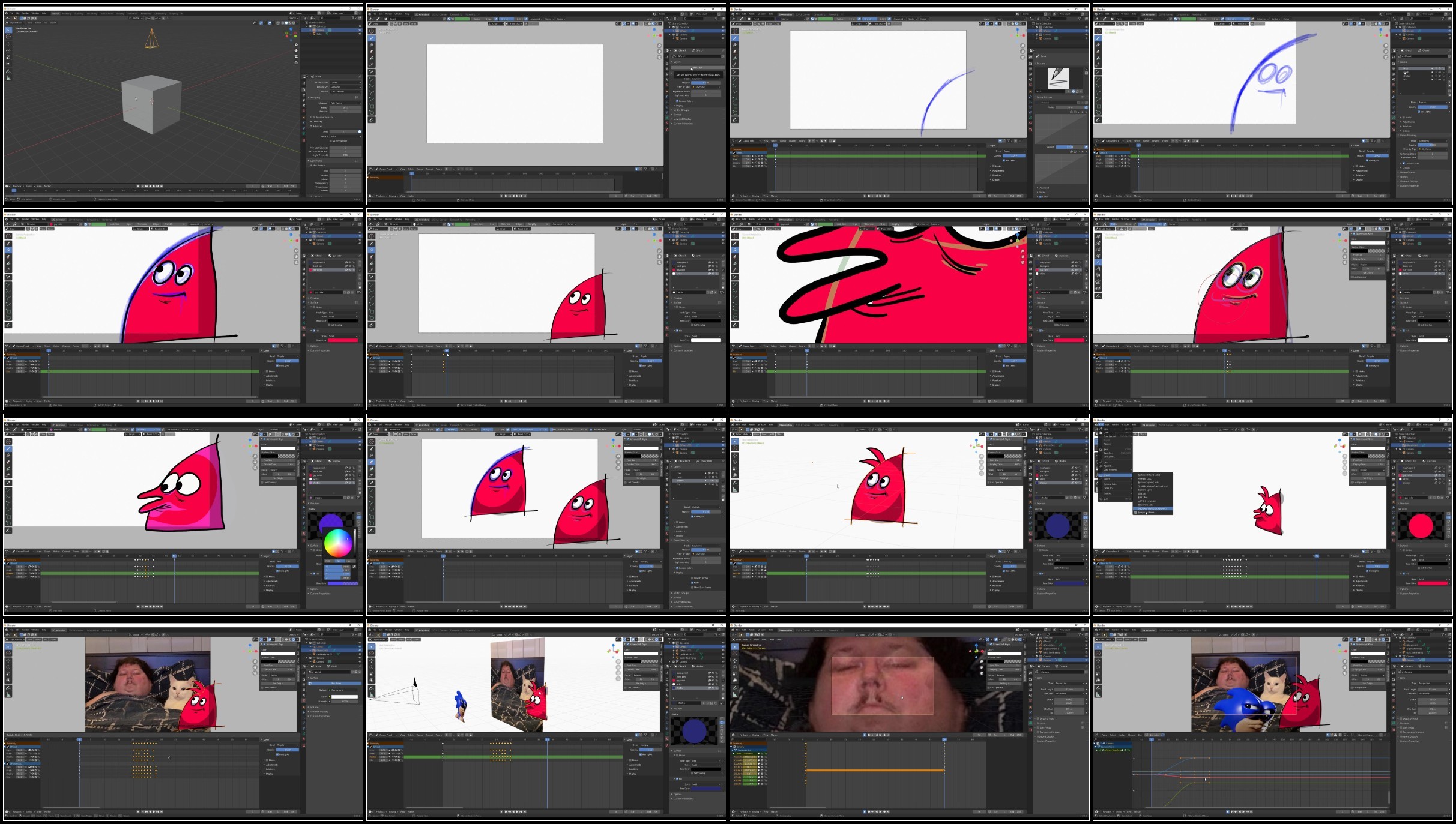The height and width of the screenshot is (824, 1456).
Task: Click highlighted submenu entry in small red character frame
Action: [1153, 508]
